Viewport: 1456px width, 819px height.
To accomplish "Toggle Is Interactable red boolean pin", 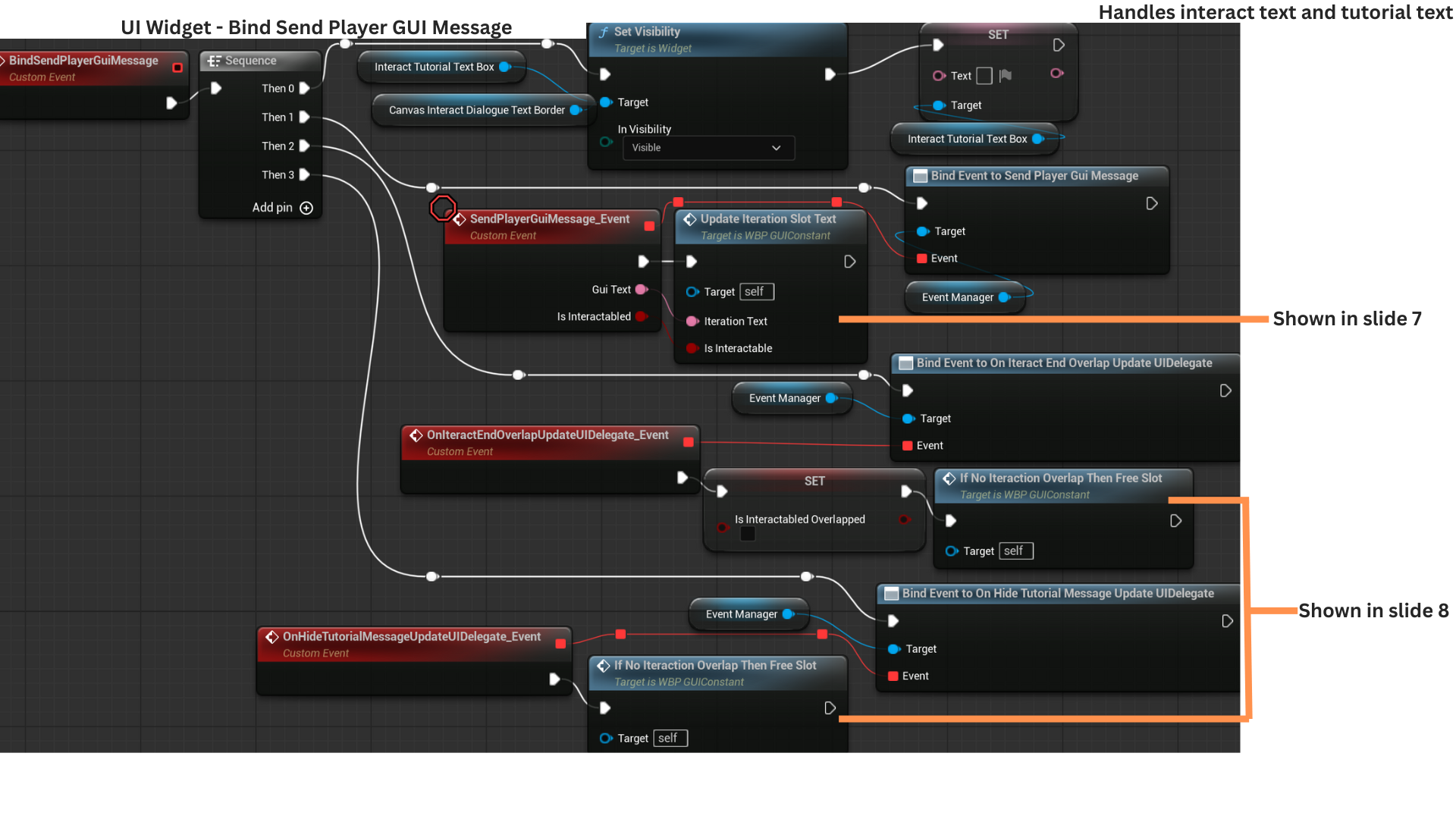I will point(692,348).
